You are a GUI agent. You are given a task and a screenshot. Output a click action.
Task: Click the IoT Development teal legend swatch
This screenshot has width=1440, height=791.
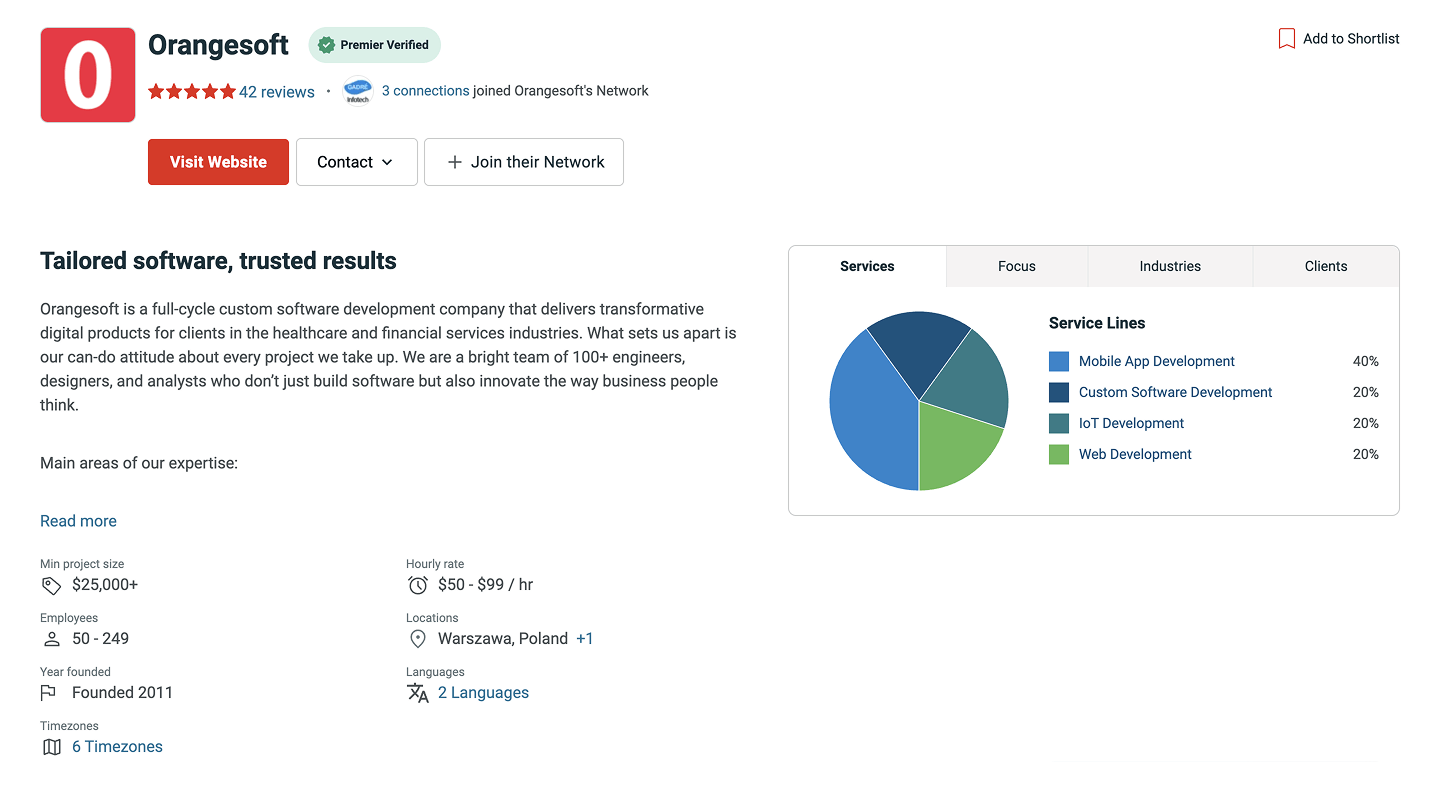coord(1059,423)
